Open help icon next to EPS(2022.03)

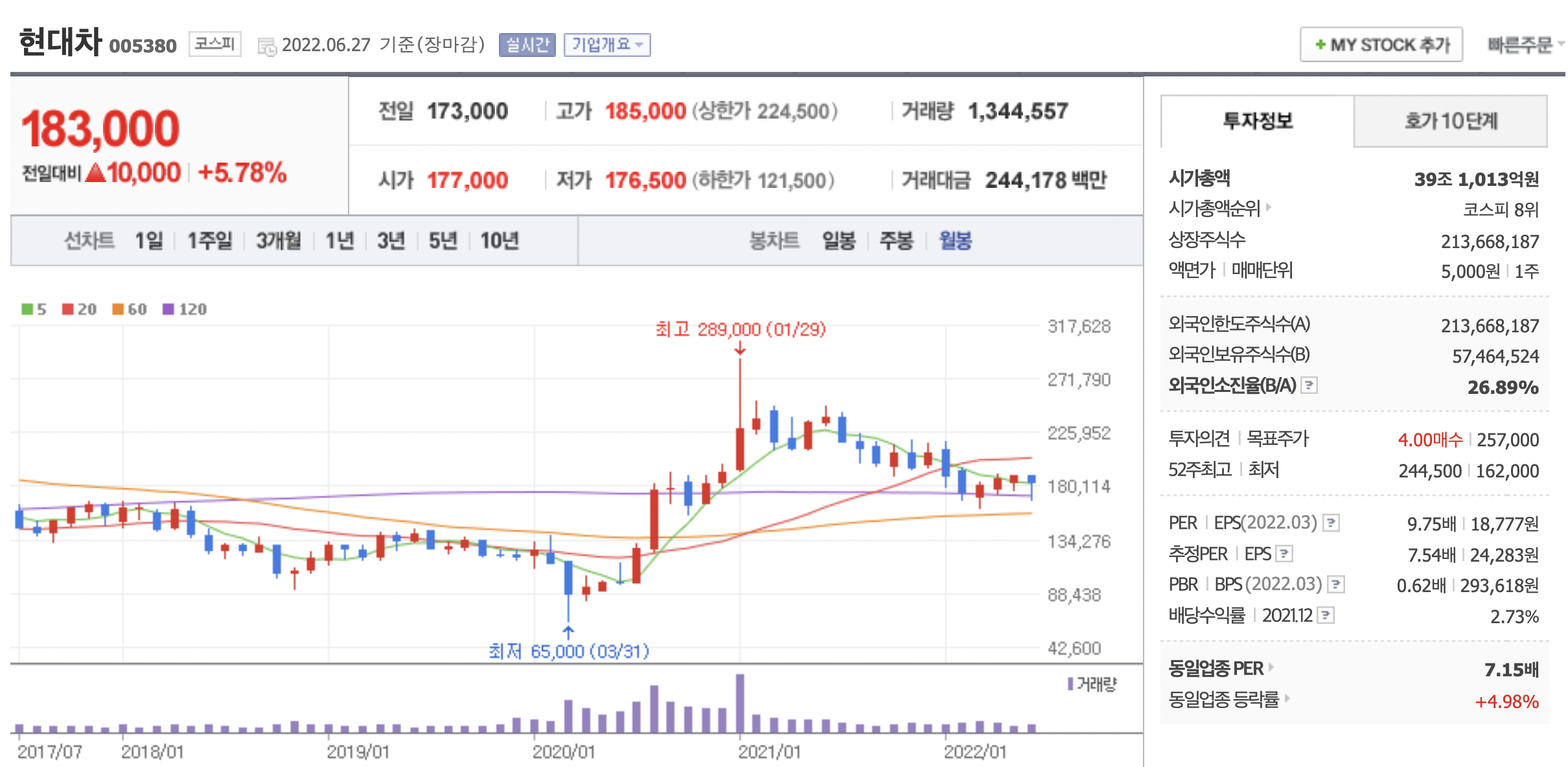click(1331, 523)
